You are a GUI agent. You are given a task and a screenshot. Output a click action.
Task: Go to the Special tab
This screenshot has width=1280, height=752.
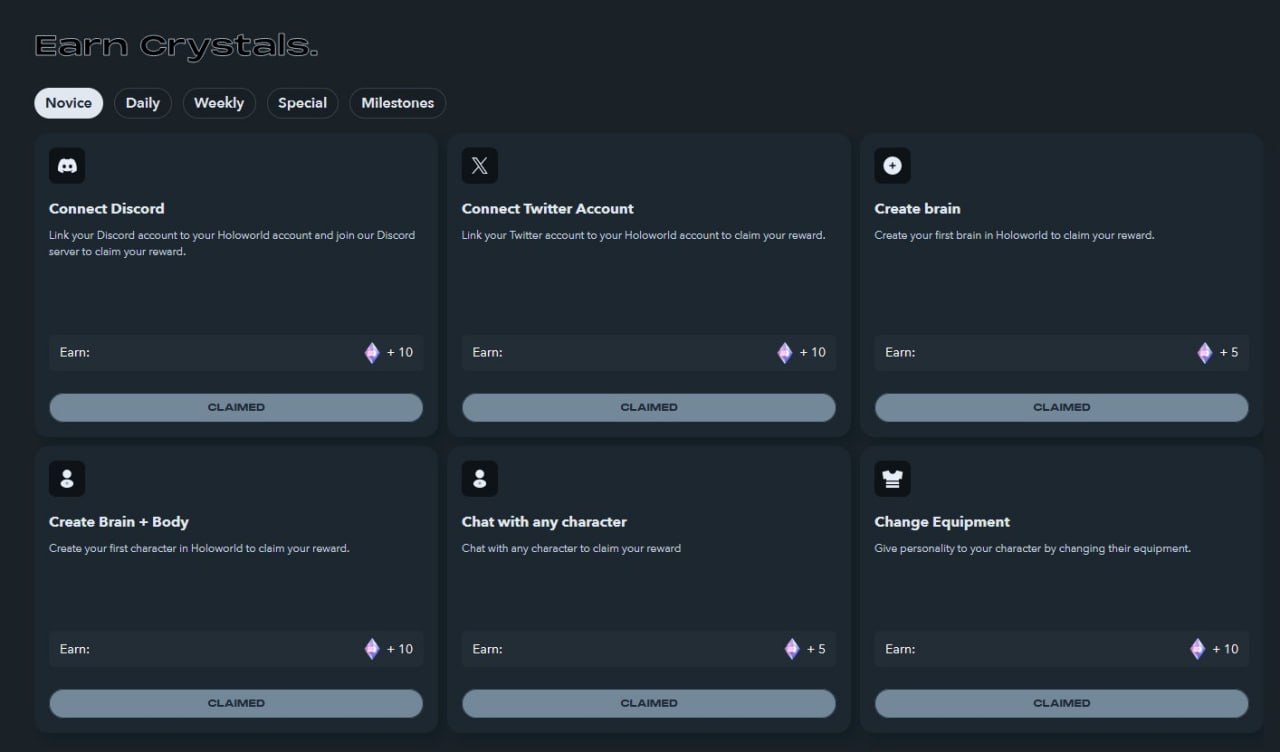(302, 103)
